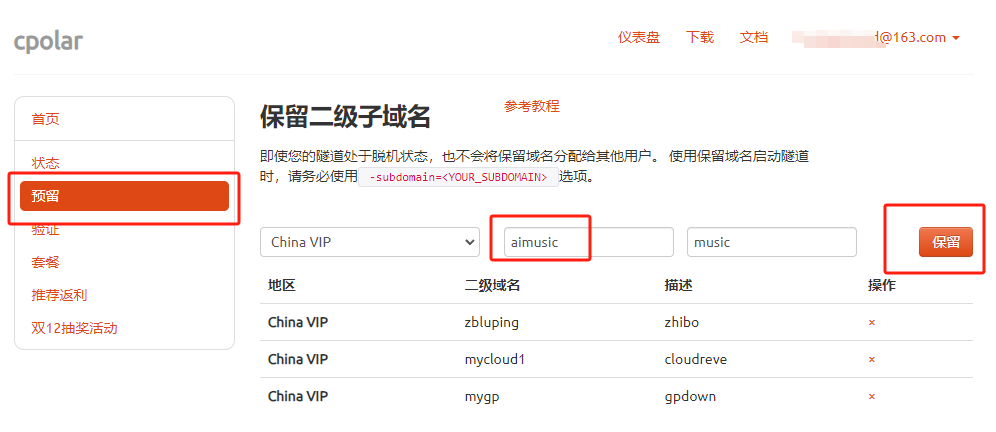Expand the 163.com account menu

tap(877, 37)
